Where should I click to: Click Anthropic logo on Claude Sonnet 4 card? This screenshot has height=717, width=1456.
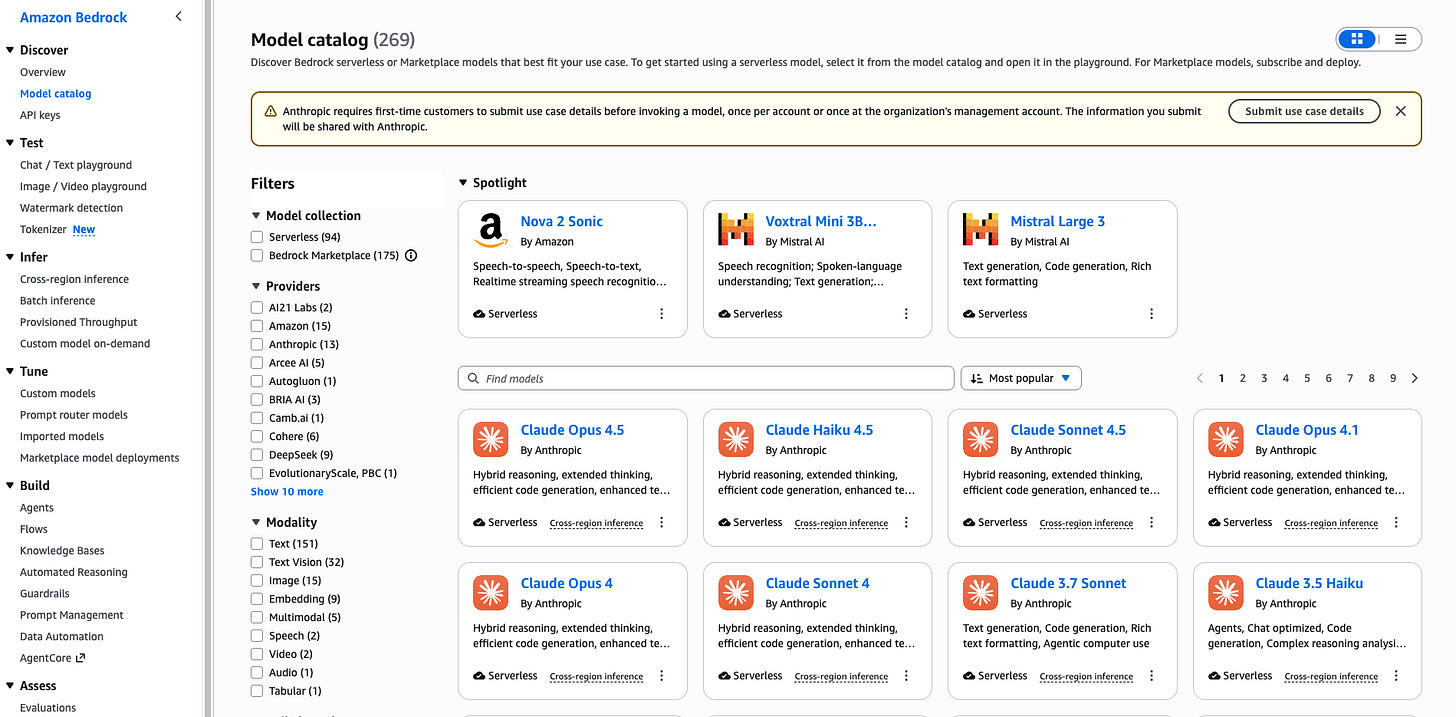point(736,593)
